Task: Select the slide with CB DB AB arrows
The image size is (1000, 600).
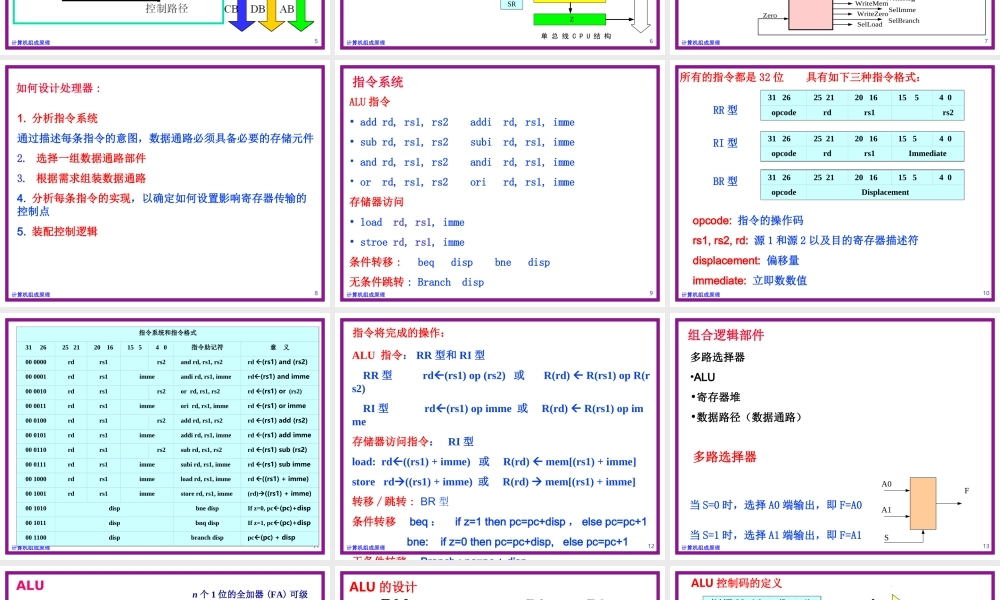Action: (x=165, y=24)
